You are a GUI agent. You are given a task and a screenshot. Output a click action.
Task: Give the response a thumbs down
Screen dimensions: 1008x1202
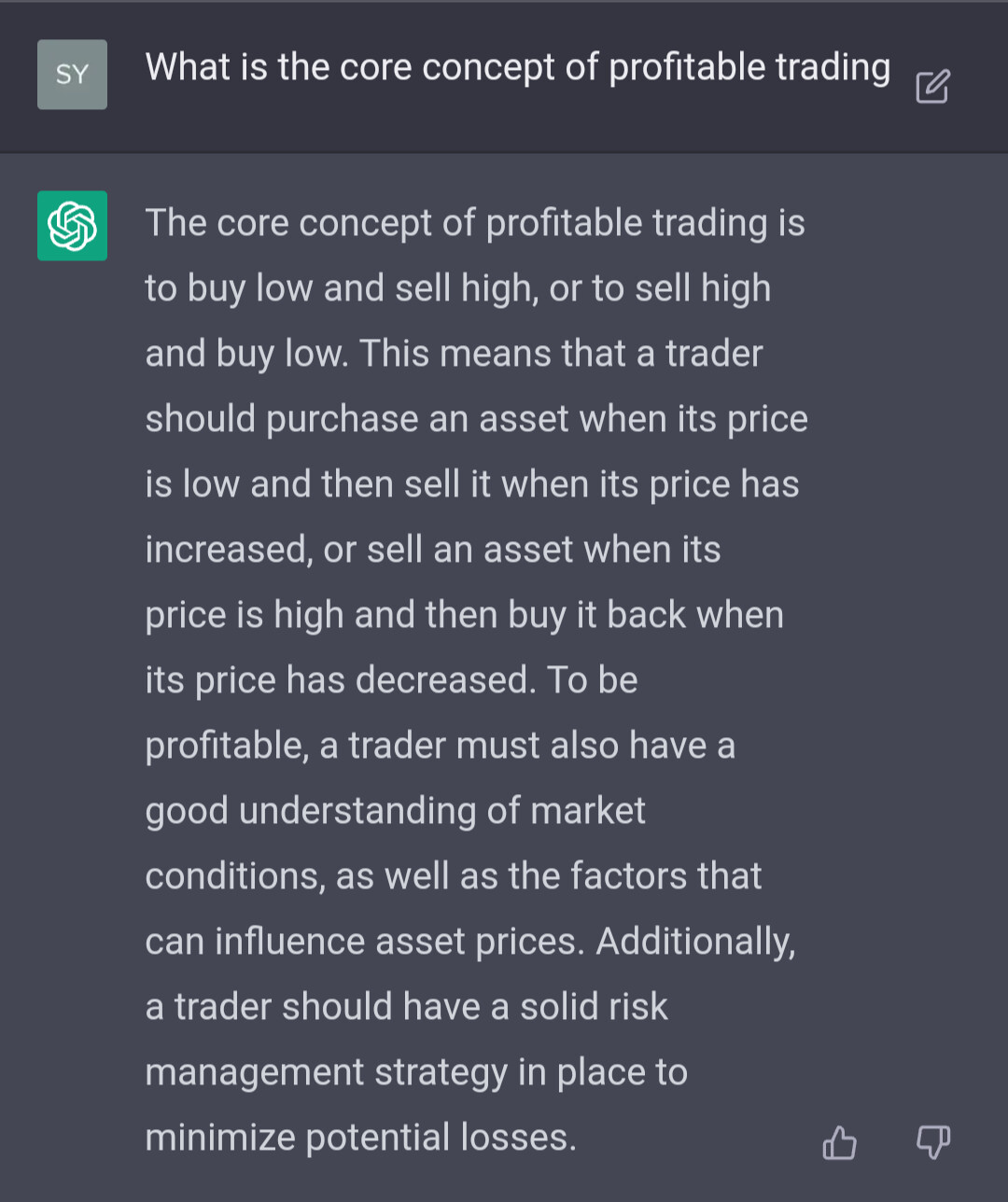[x=933, y=1141]
